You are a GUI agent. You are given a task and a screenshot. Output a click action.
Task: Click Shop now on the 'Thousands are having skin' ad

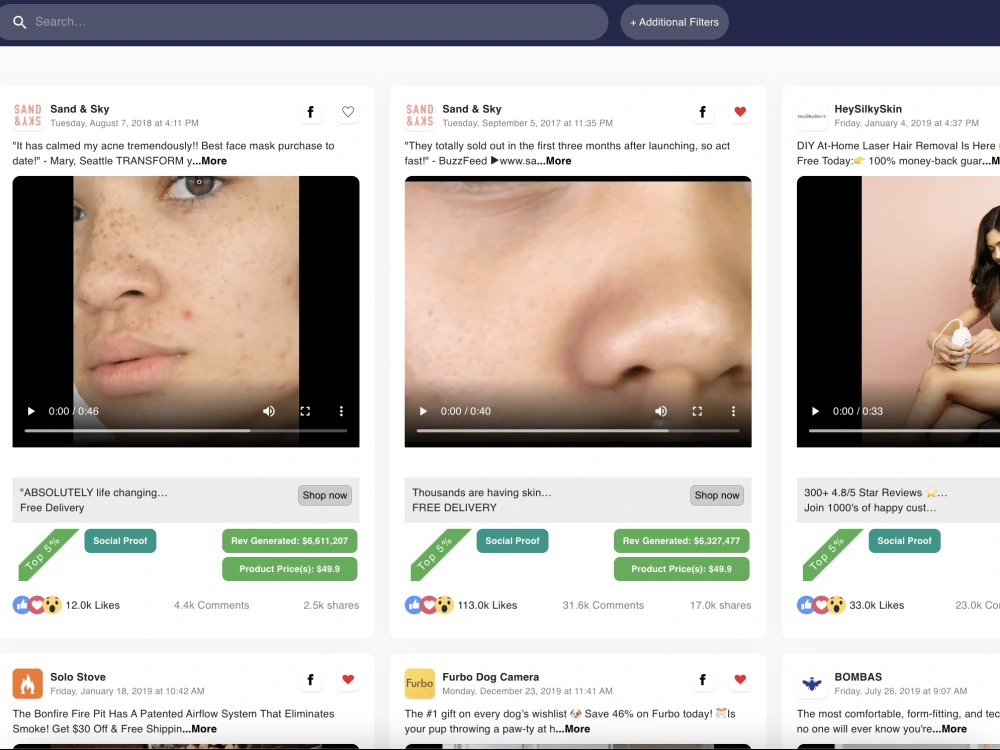[x=717, y=496]
